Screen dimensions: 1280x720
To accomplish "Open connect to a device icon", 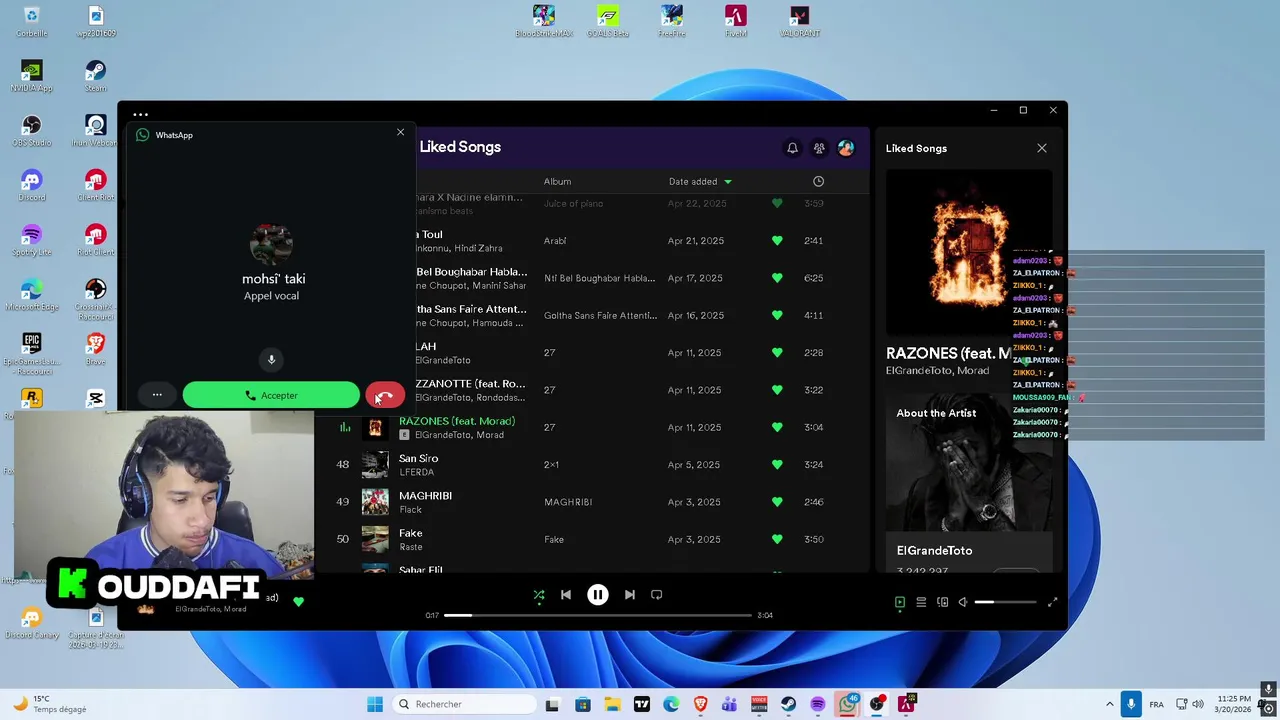I will 942,602.
